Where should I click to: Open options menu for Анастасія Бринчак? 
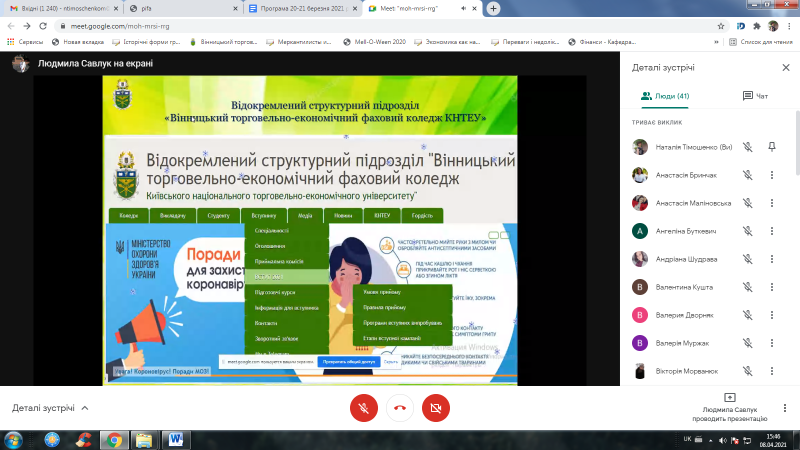click(772, 175)
